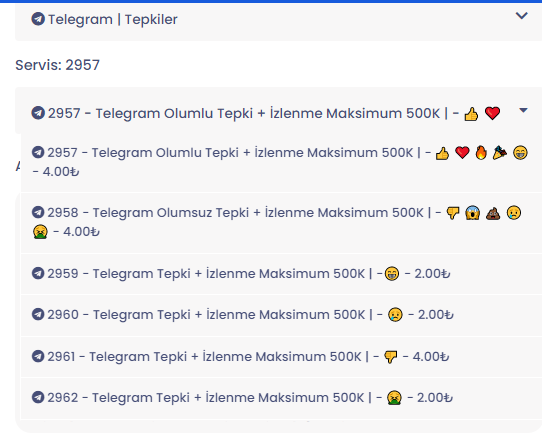542x433 pixels.
Task: Choose service 2961 thumbs down reaction
Action: [281, 357]
